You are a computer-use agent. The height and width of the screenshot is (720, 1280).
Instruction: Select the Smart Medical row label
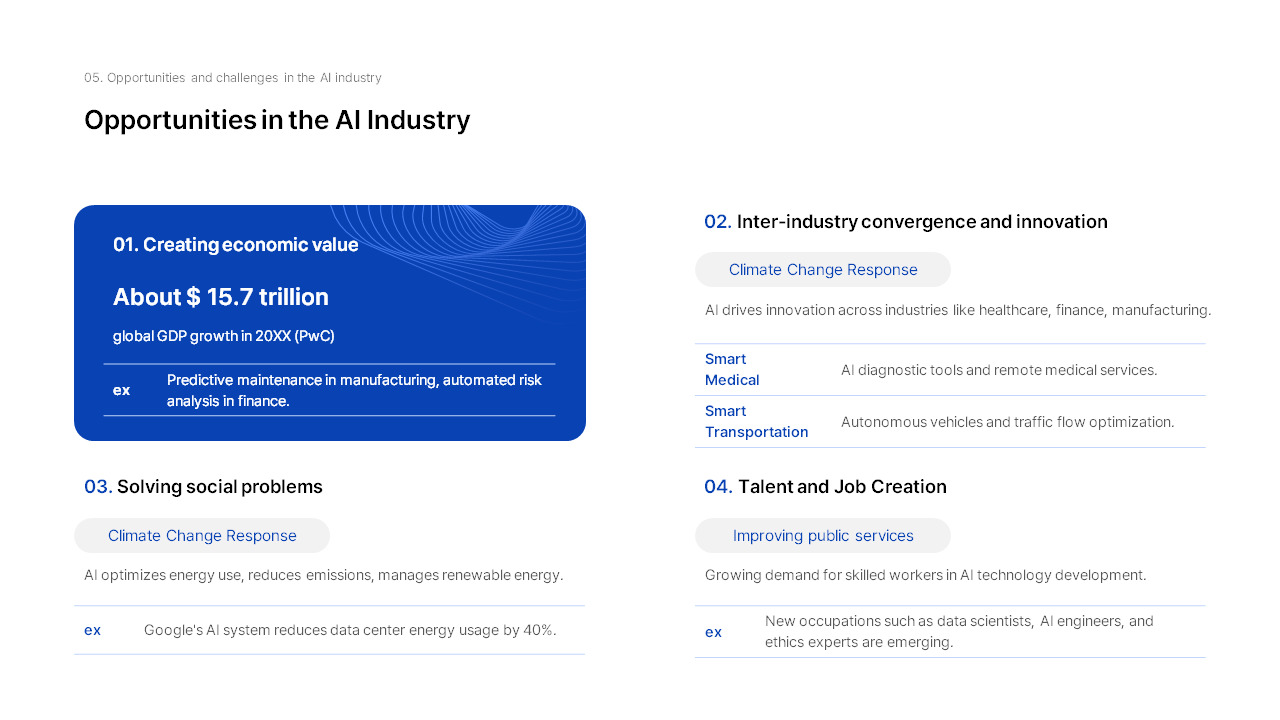click(x=732, y=370)
